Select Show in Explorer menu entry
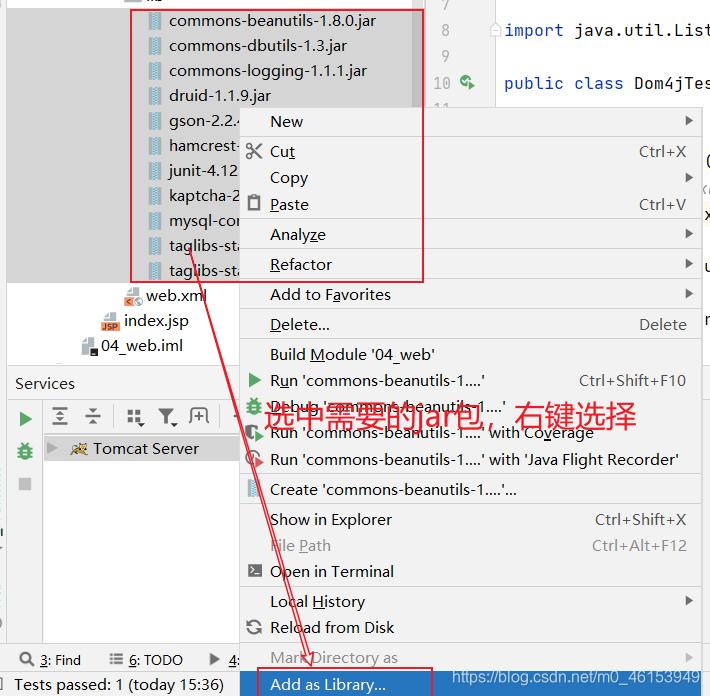Image resolution: width=710 pixels, height=696 pixels. (x=470, y=519)
